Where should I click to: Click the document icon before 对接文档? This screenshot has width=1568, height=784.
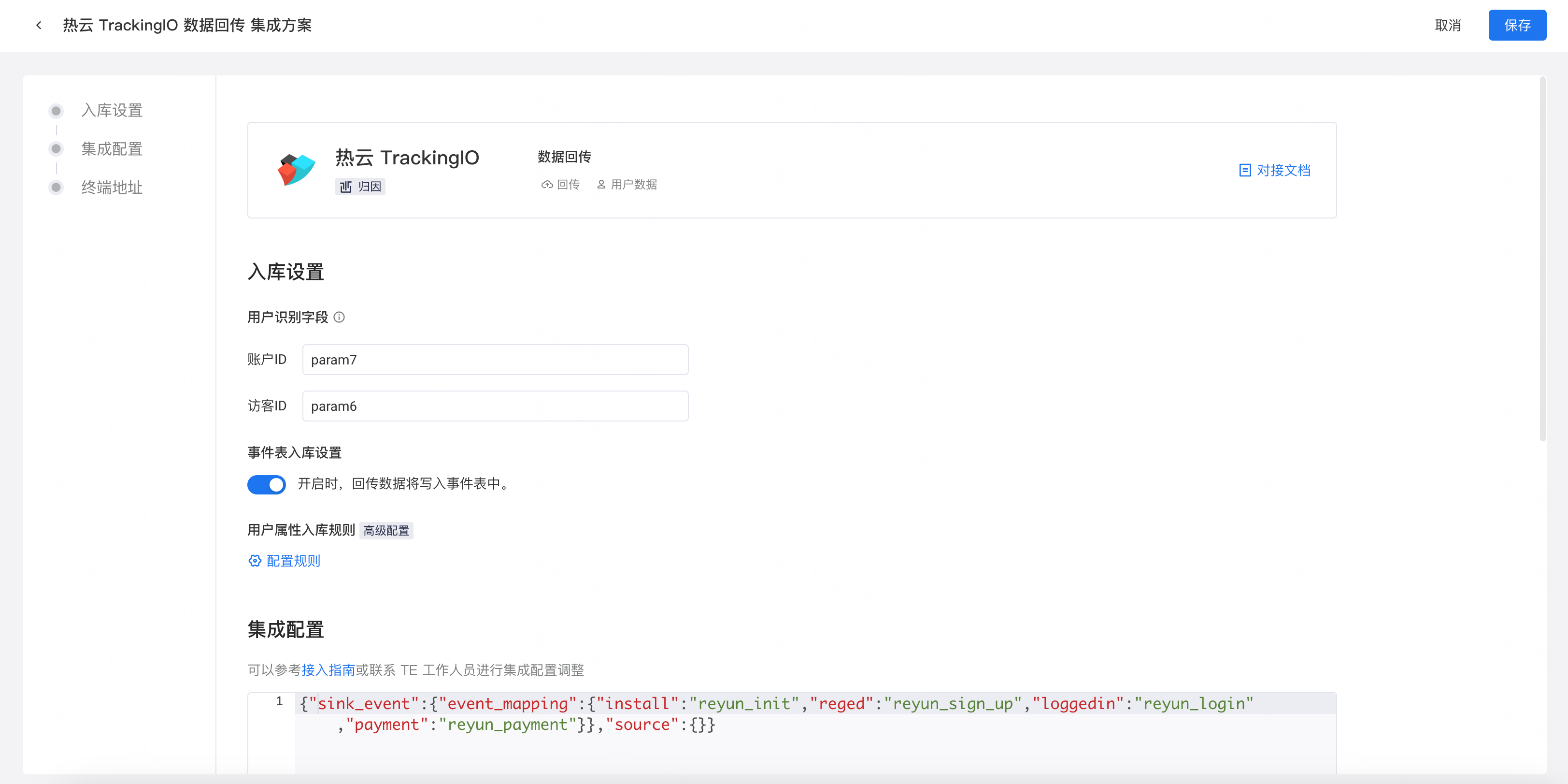(x=1244, y=170)
